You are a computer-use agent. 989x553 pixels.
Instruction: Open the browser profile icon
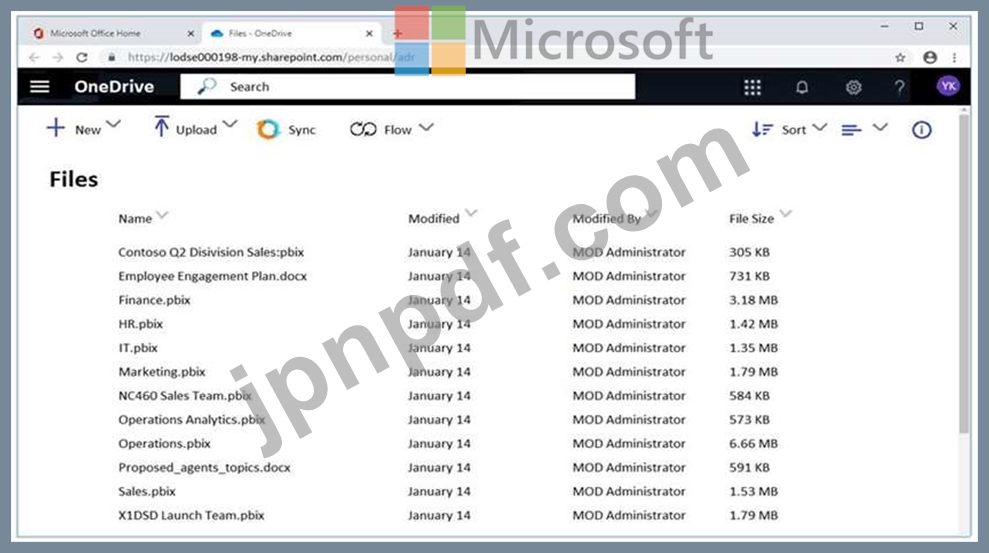pyautogui.click(x=930, y=57)
